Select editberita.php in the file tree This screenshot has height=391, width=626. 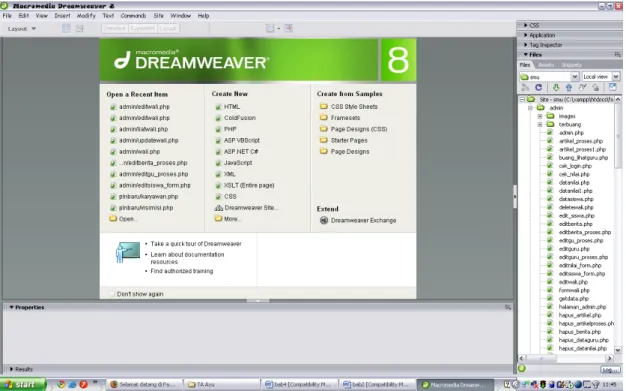pos(575,224)
